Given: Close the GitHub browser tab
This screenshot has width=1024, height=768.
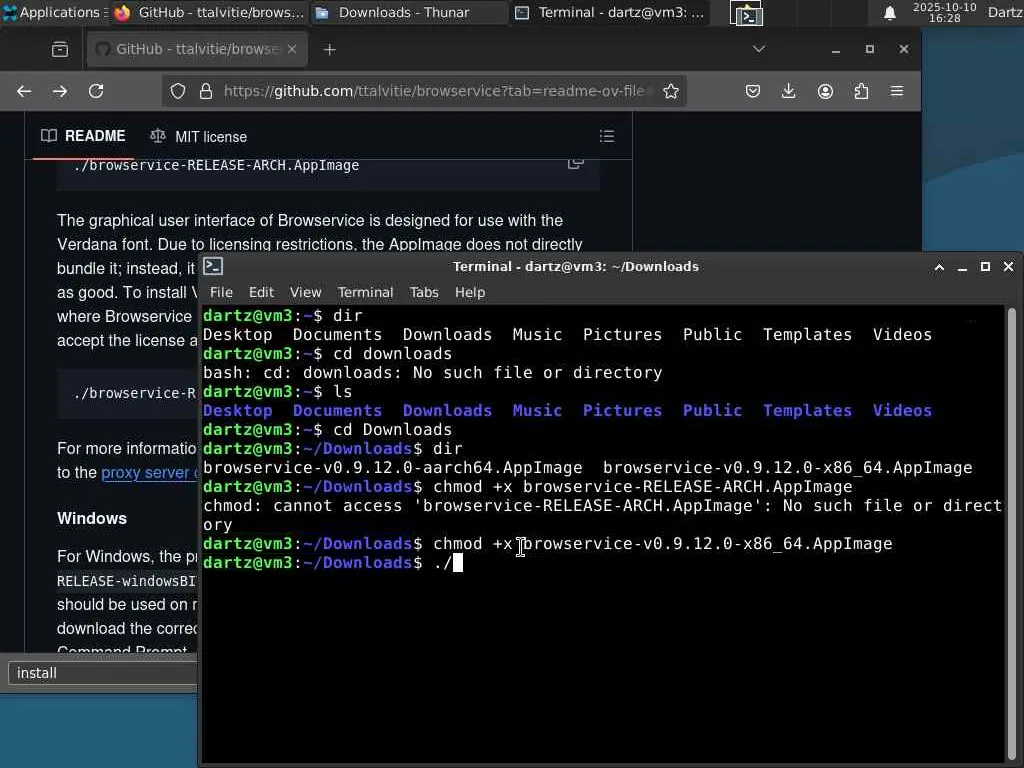Looking at the screenshot, I should pos(292,49).
